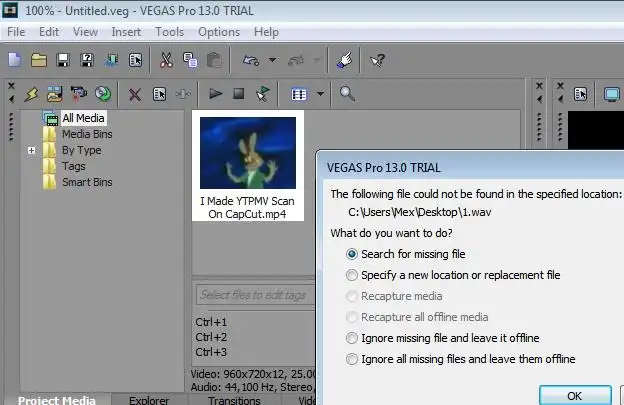Image resolution: width=624 pixels, height=405 pixels.
Task: Select Specify a new location or replacement file
Action: 453,275
